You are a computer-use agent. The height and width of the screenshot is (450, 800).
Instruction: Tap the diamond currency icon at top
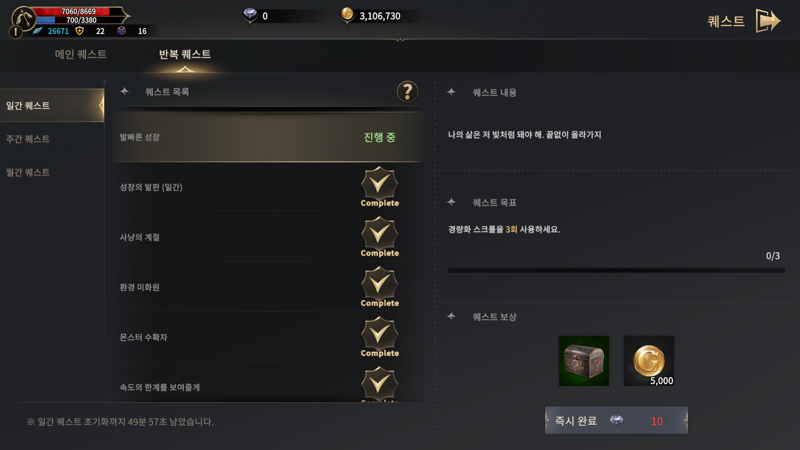coord(250,15)
